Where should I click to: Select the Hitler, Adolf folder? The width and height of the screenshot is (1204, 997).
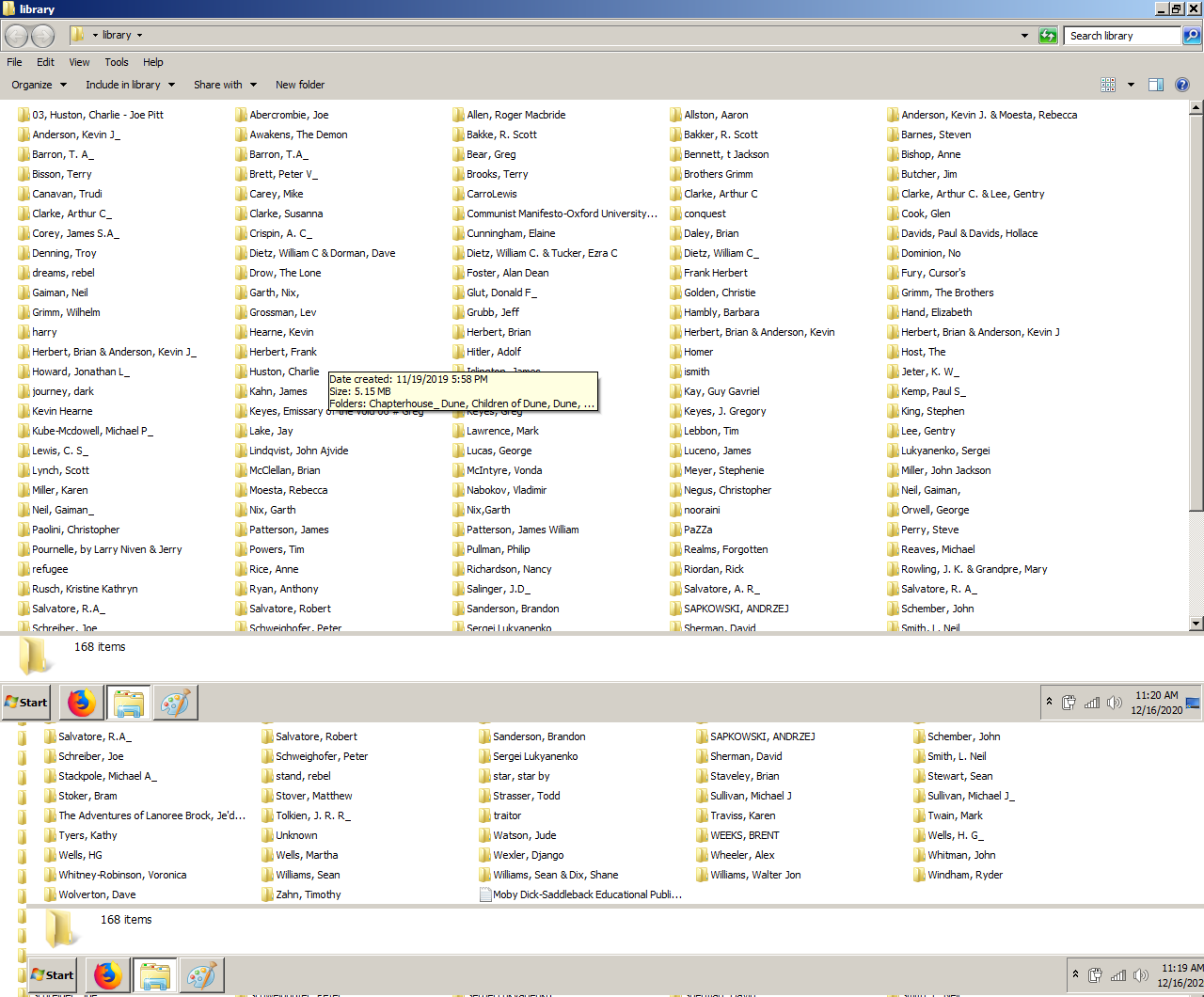487,352
